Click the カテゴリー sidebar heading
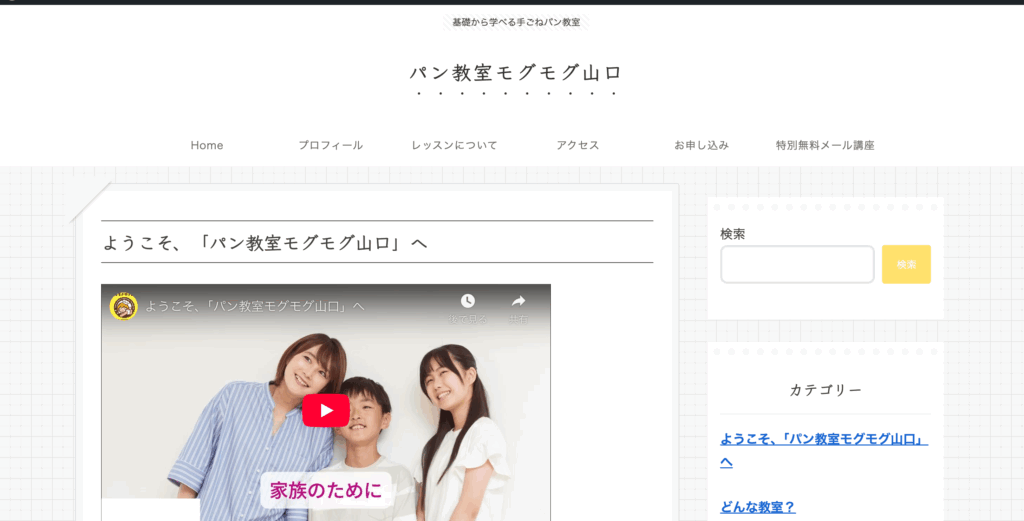Screen dimensions: 1024x521 [x=825, y=390]
